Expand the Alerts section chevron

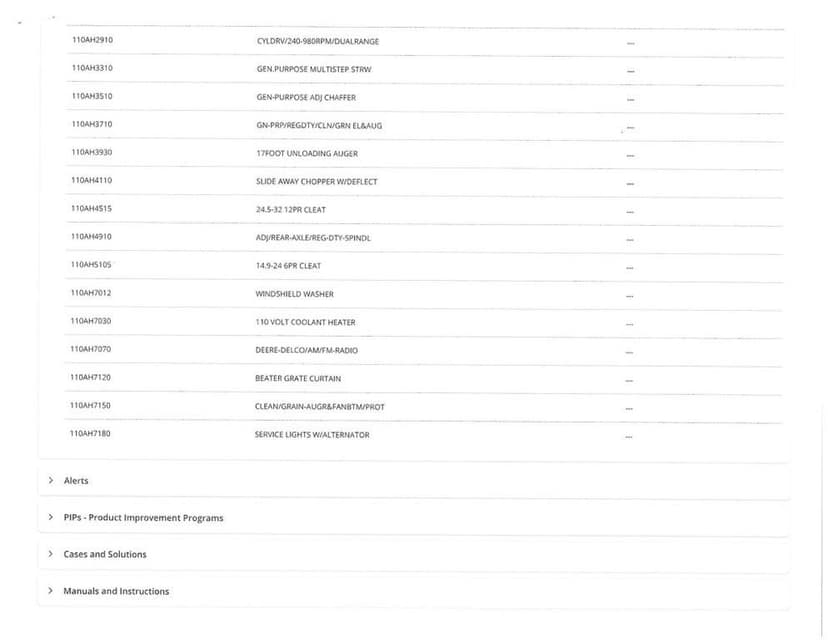coord(51,480)
